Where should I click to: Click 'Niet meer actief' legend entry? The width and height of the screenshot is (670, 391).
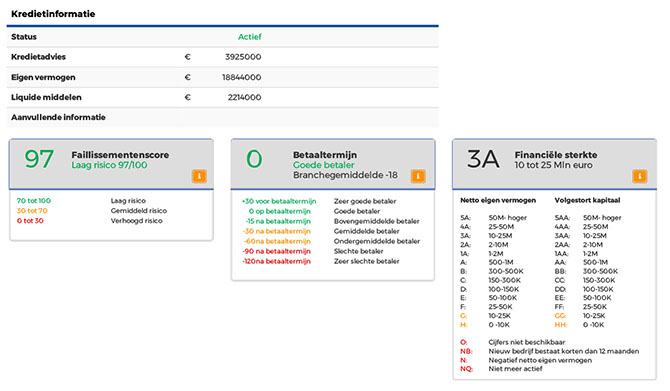pyautogui.click(x=515, y=369)
